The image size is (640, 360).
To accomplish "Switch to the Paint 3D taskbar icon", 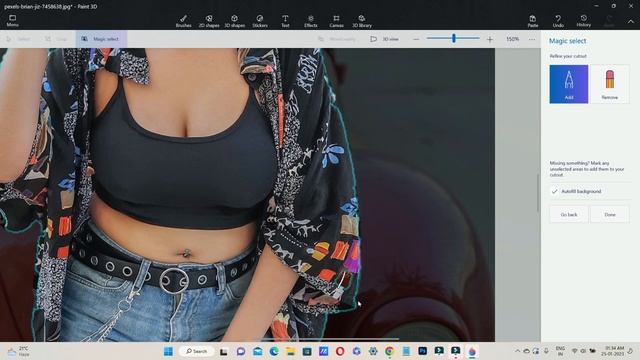I will (472, 351).
